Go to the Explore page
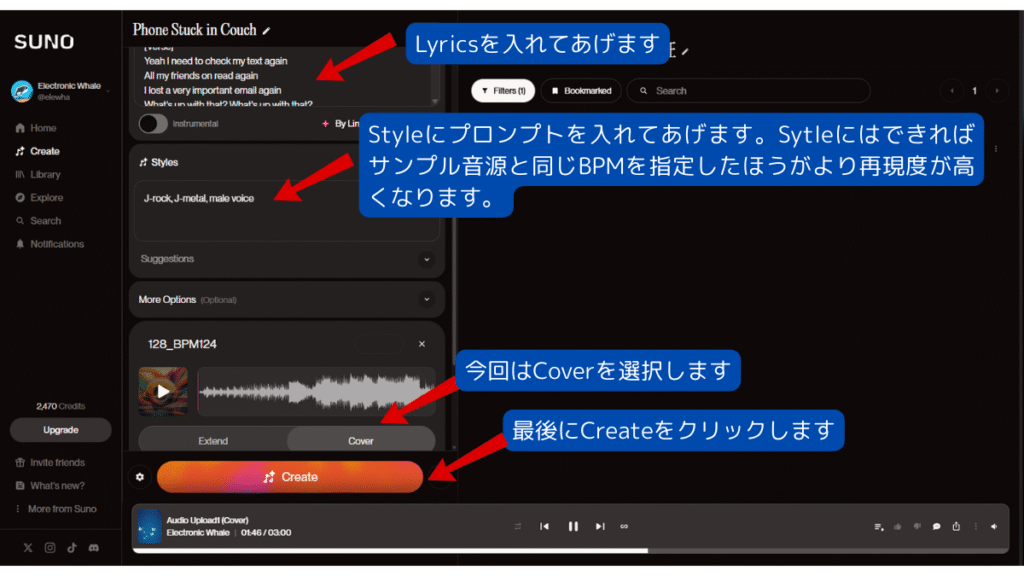 39,197
